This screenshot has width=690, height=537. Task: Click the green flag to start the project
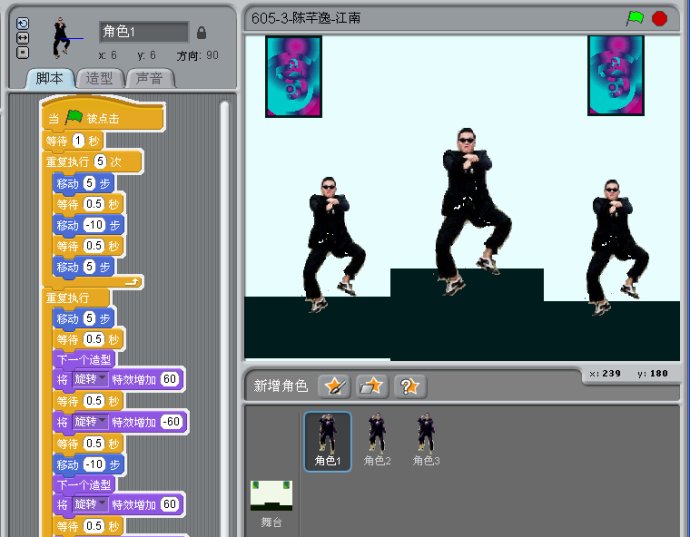(x=634, y=18)
